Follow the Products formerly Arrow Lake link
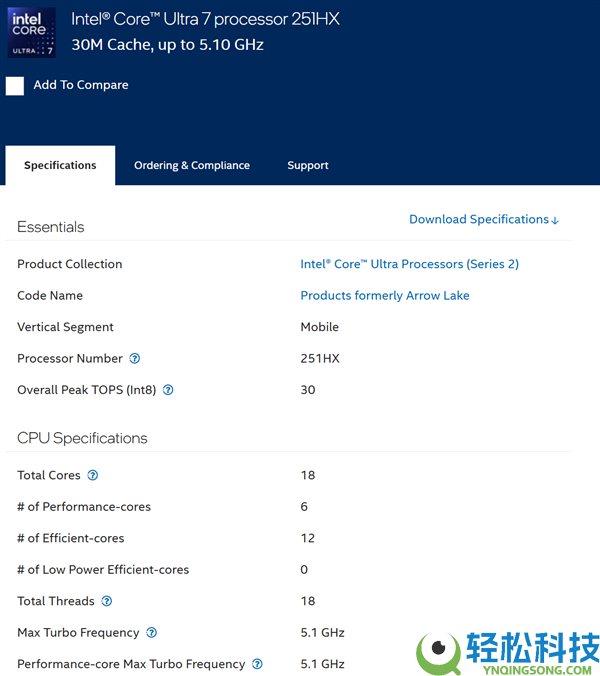The image size is (600, 676). [385, 296]
